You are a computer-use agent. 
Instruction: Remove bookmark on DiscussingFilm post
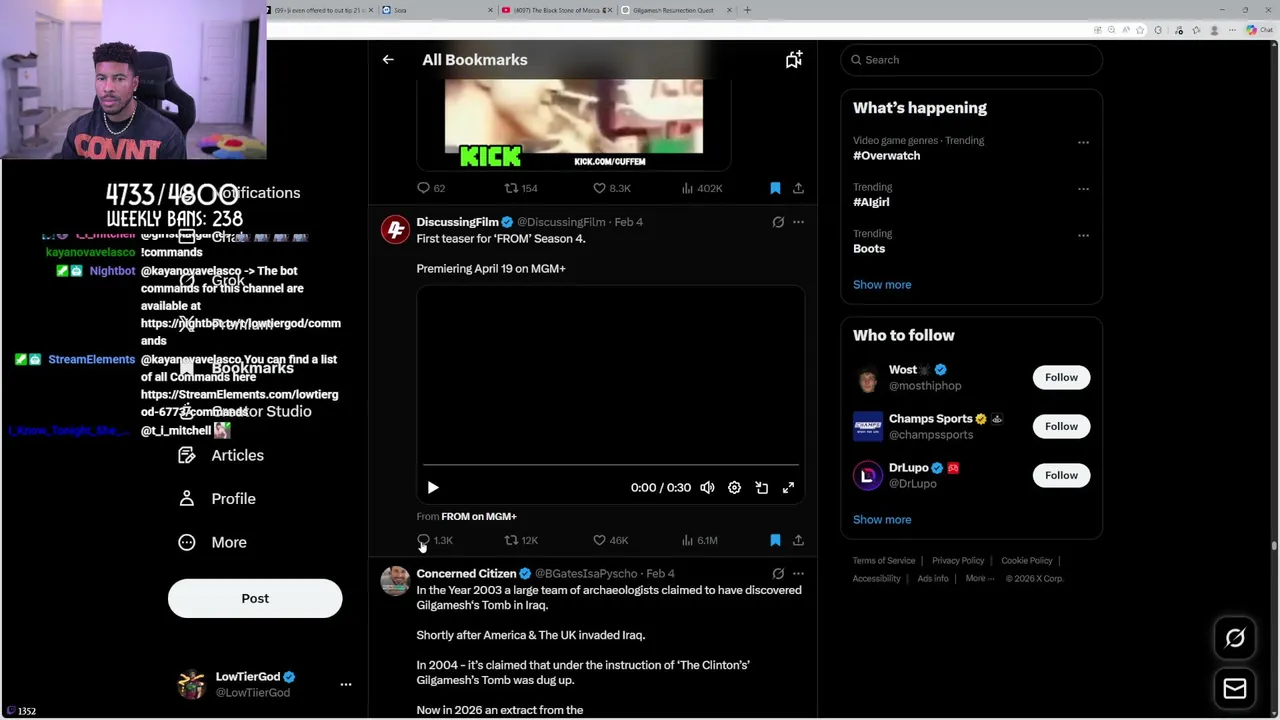coord(775,540)
